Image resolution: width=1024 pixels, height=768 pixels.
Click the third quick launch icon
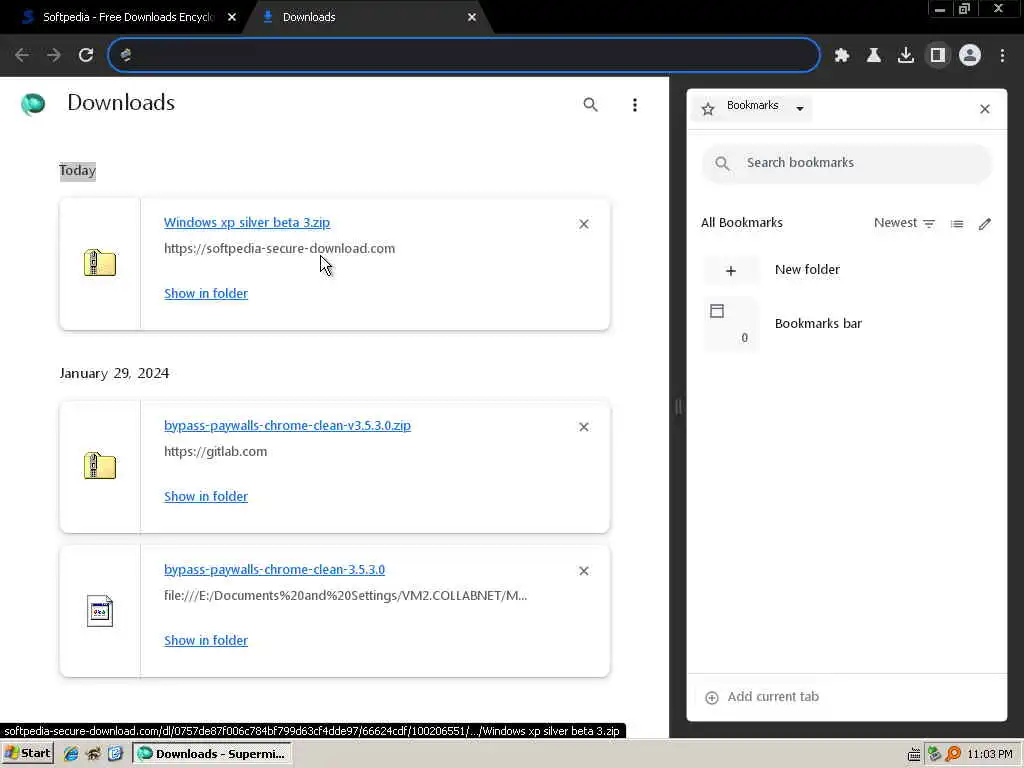pos(116,754)
